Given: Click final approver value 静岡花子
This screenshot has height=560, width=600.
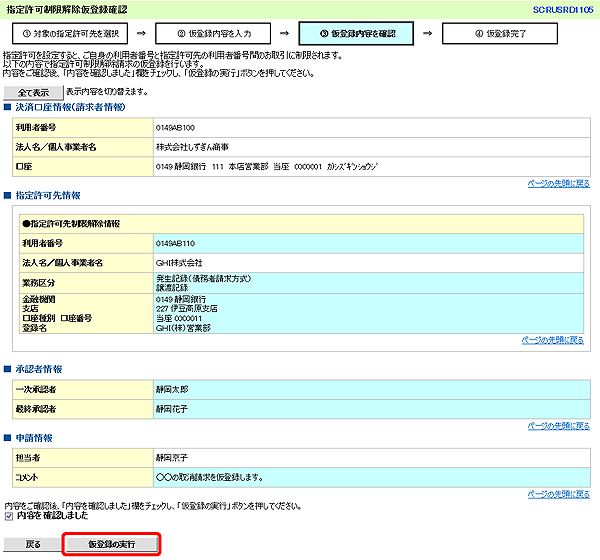Looking at the screenshot, I should [x=172, y=409].
